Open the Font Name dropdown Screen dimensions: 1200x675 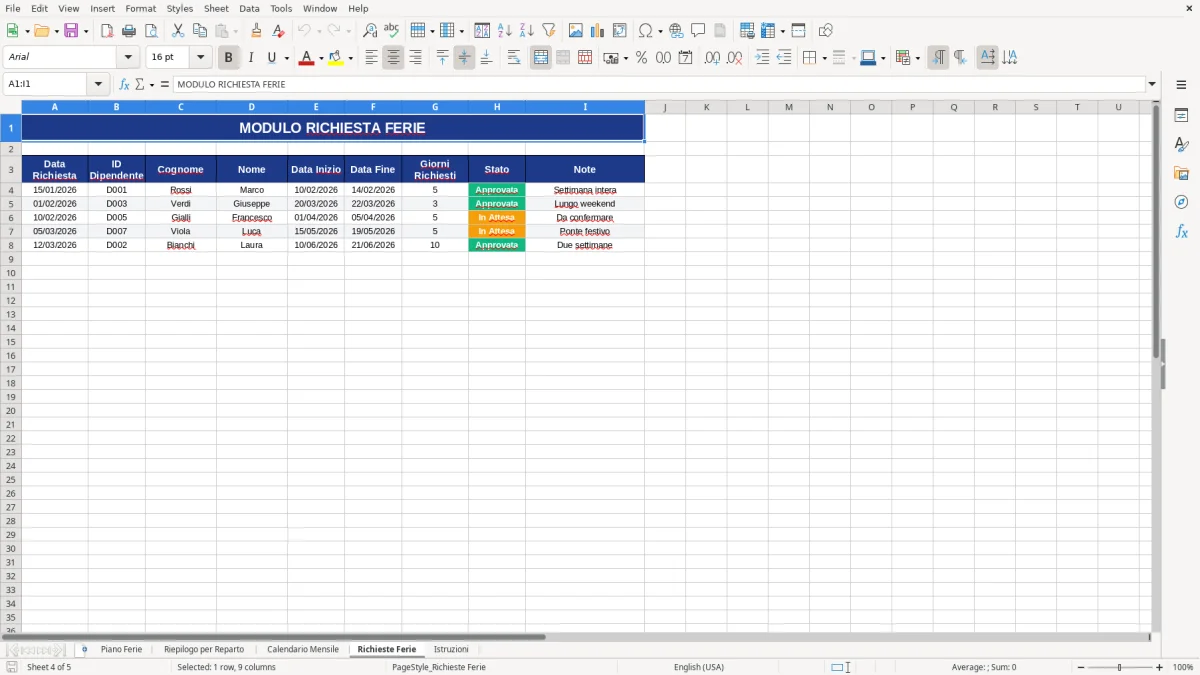click(128, 58)
